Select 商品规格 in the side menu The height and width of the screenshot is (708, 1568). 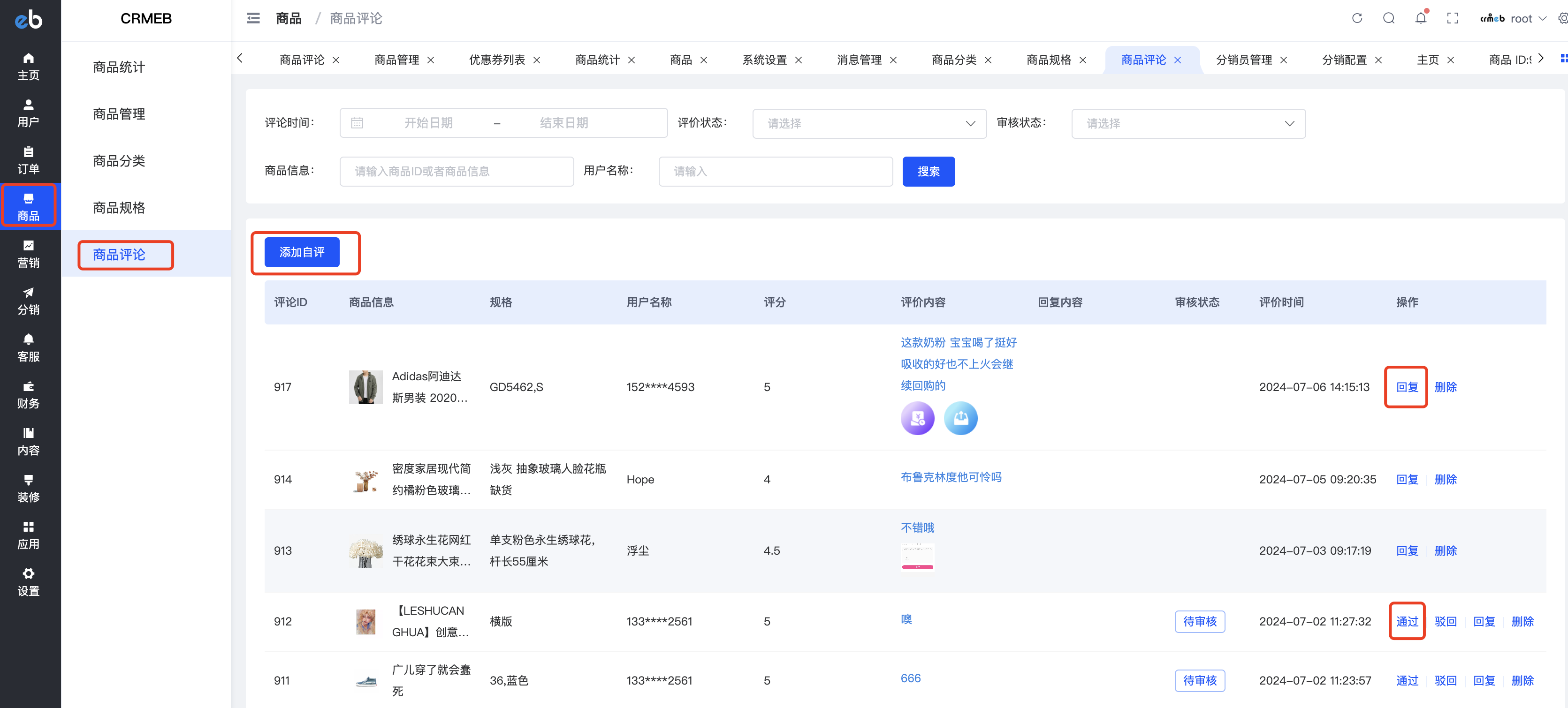point(119,207)
